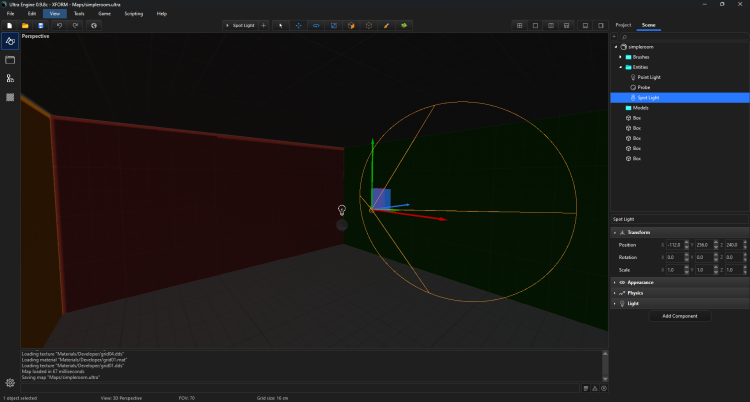The image size is (750, 402).
Task: Open settings gear in bottom-left corner
Action: point(10,383)
